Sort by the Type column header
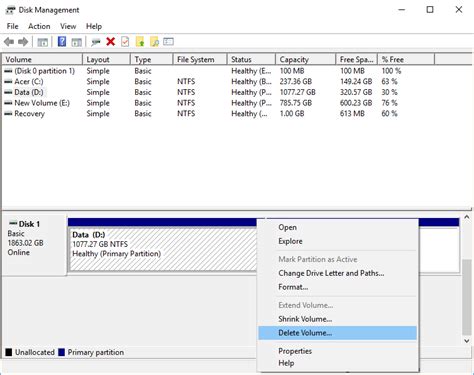The height and width of the screenshot is (375, 474). point(152,60)
